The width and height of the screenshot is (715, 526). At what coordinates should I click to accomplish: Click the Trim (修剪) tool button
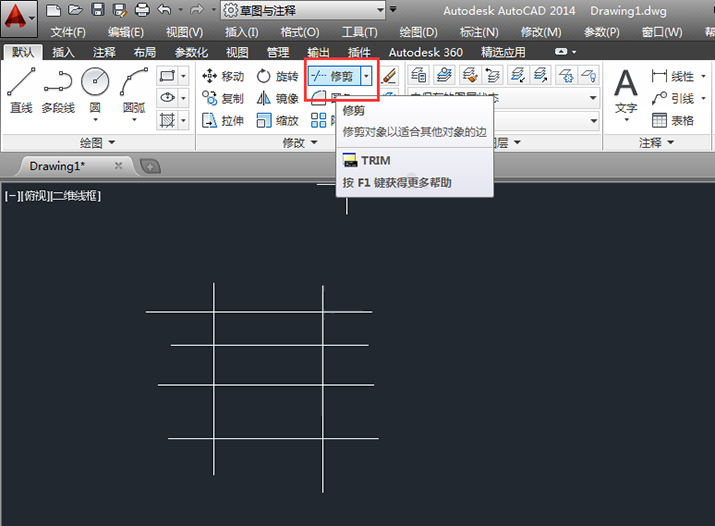pos(334,76)
